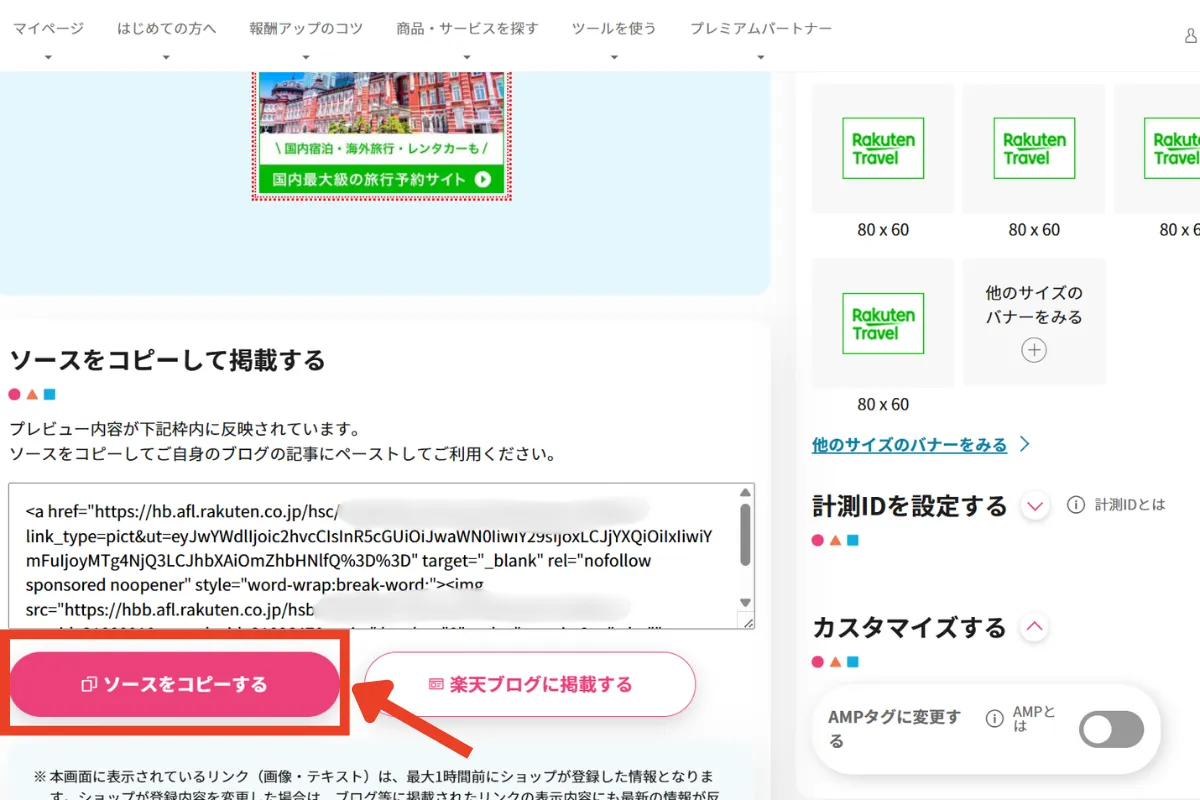Expand dropdown arrow under マイページ
This screenshot has width=1200, height=800.
(48, 57)
